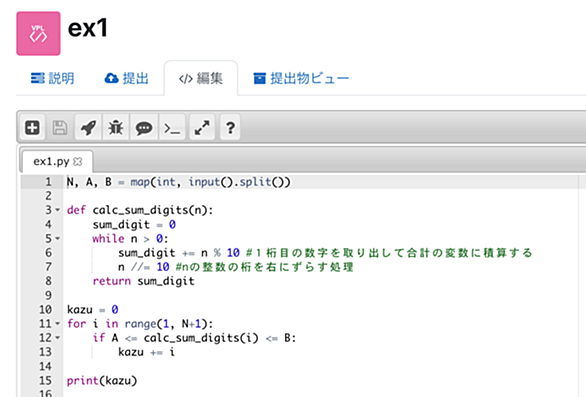Click the speech bubble comments icon
The height and width of the screenshot is (397, 586).
pos(144,127)
